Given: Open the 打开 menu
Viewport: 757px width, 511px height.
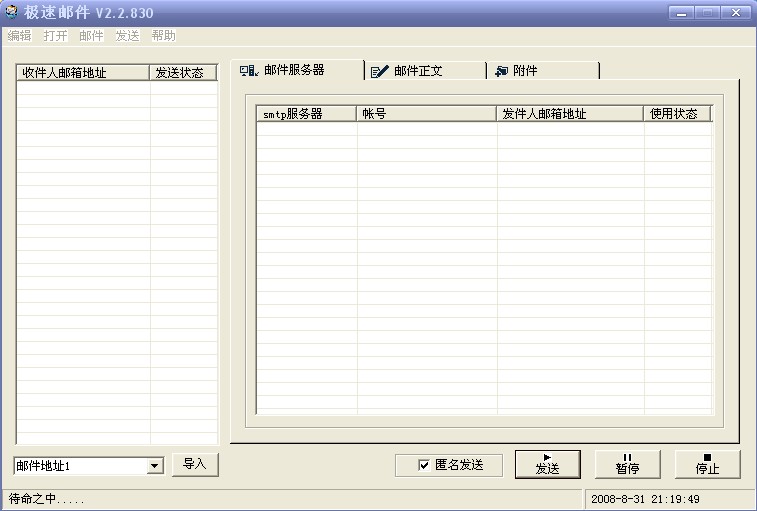Looking at the screenshot, I should [55, 36].
